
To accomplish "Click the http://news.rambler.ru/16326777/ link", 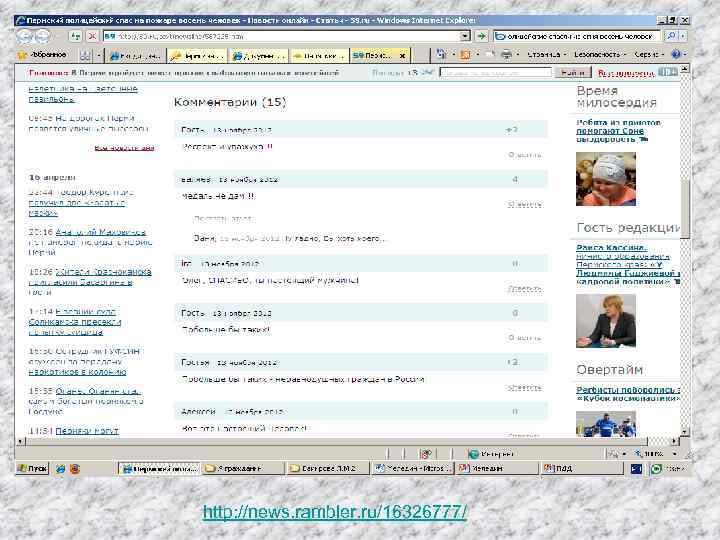I will (335, 512).
